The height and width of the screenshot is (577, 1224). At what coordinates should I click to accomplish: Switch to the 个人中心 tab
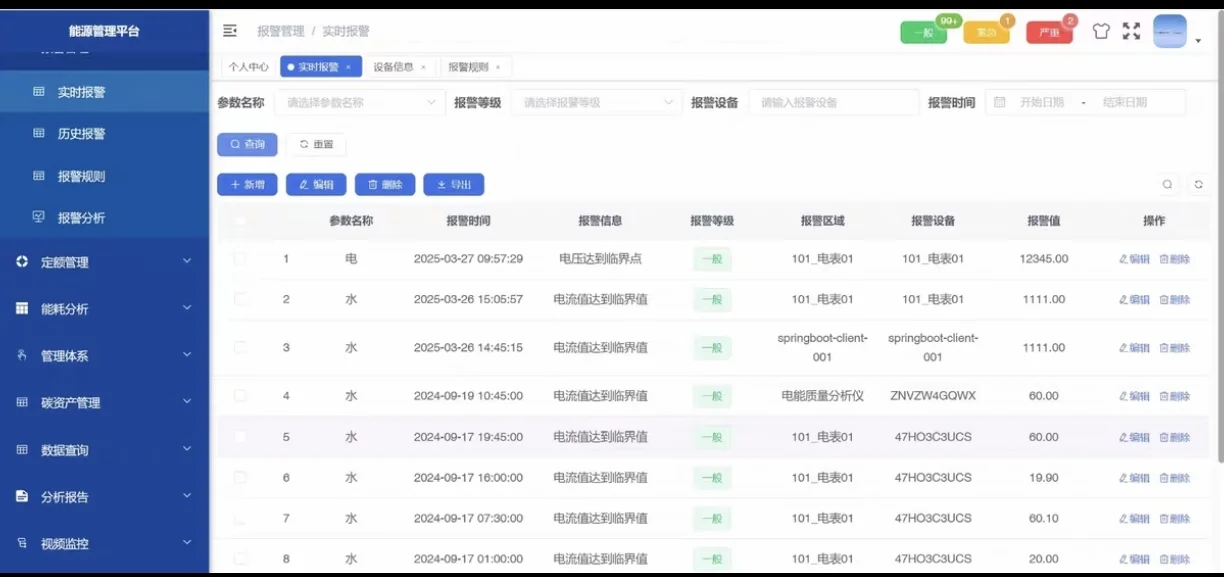pos(247,65)
